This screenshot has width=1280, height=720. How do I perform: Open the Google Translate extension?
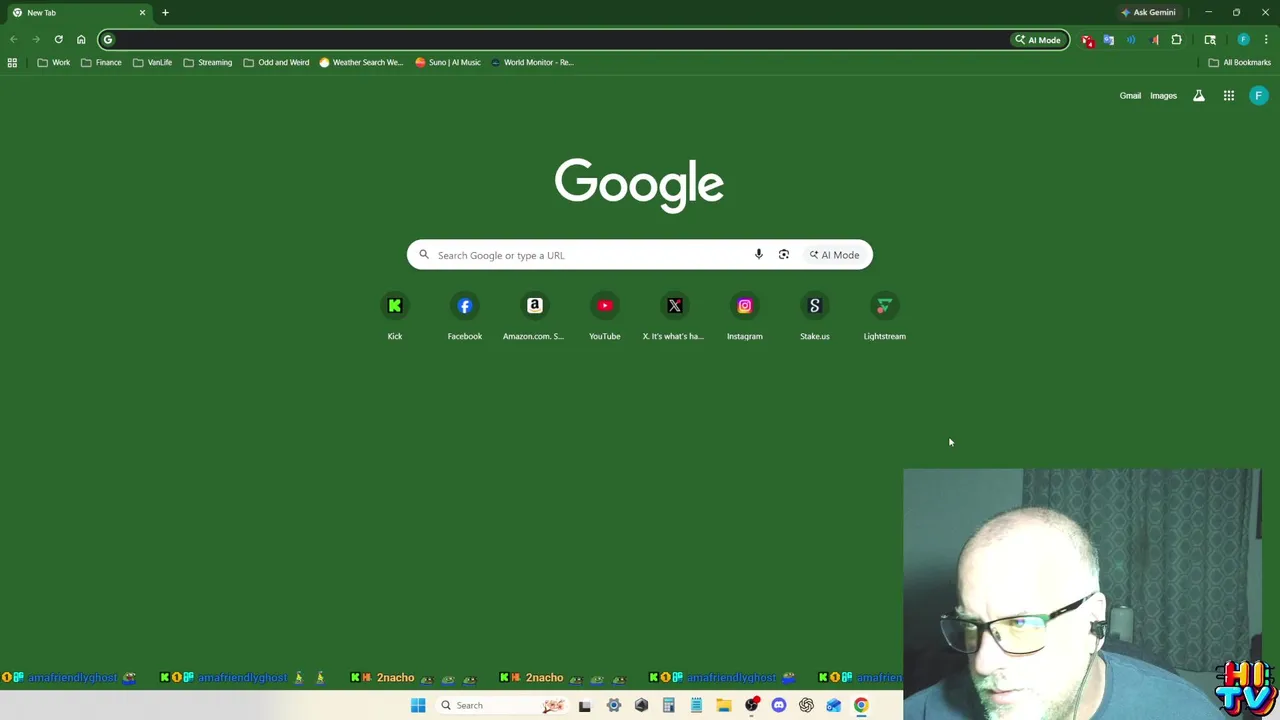pos(1109,40)
